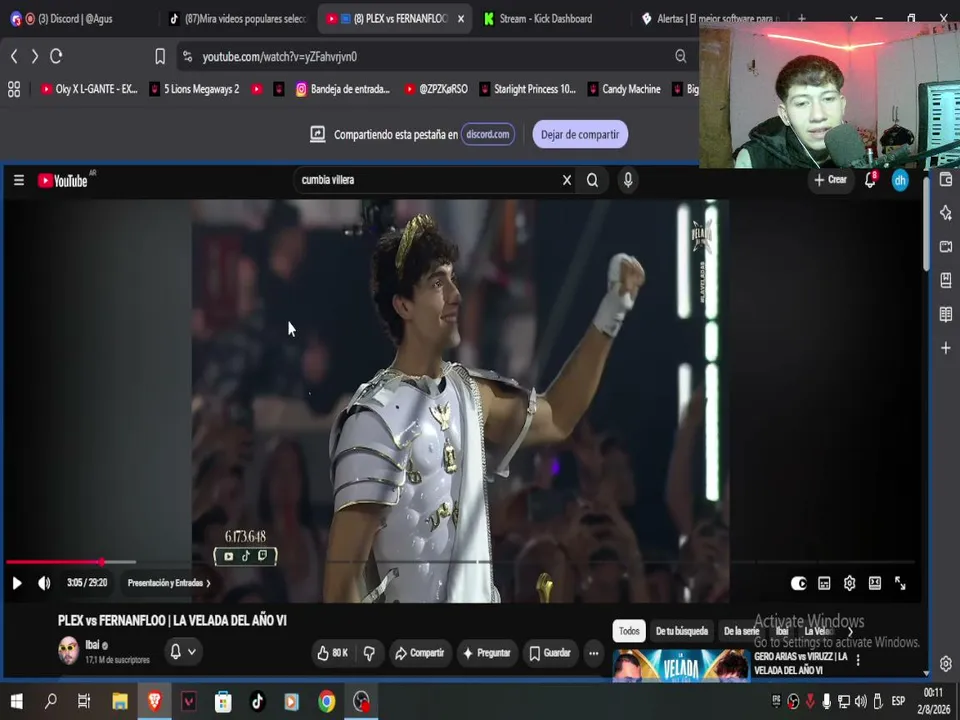Open File Explorer from taskbar
Screen dimensions: 960x720
pyautogui.click(x=120, y=702)
